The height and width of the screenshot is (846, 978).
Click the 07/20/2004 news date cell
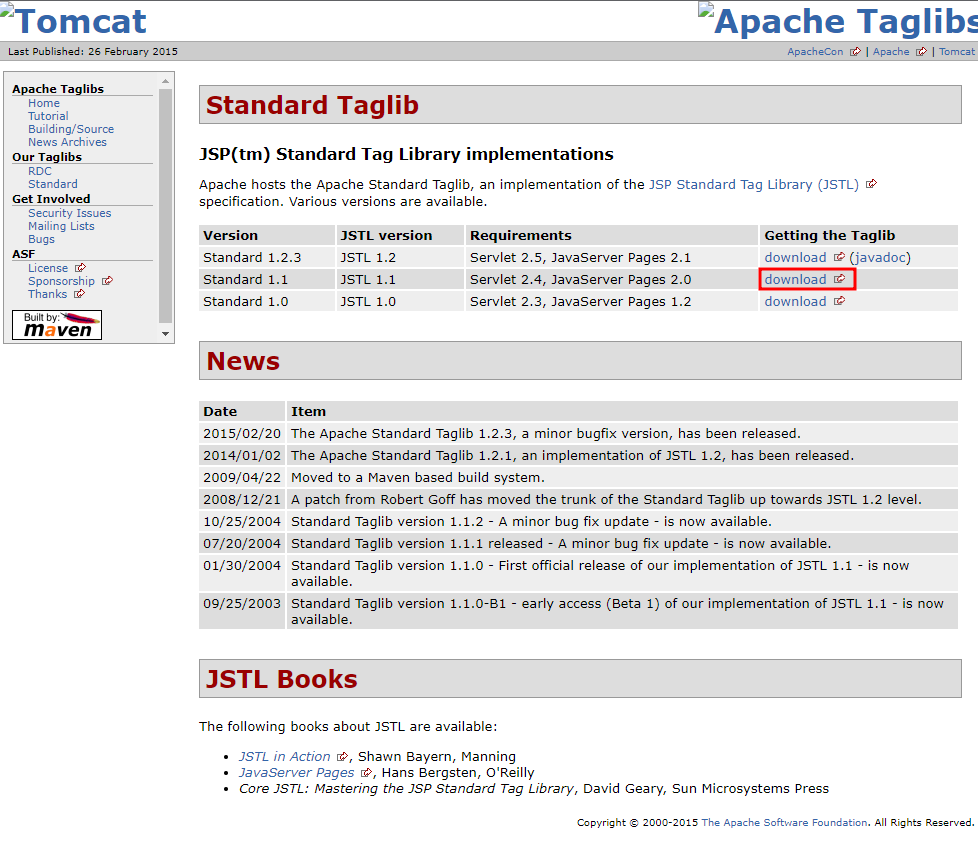[242, 543]
